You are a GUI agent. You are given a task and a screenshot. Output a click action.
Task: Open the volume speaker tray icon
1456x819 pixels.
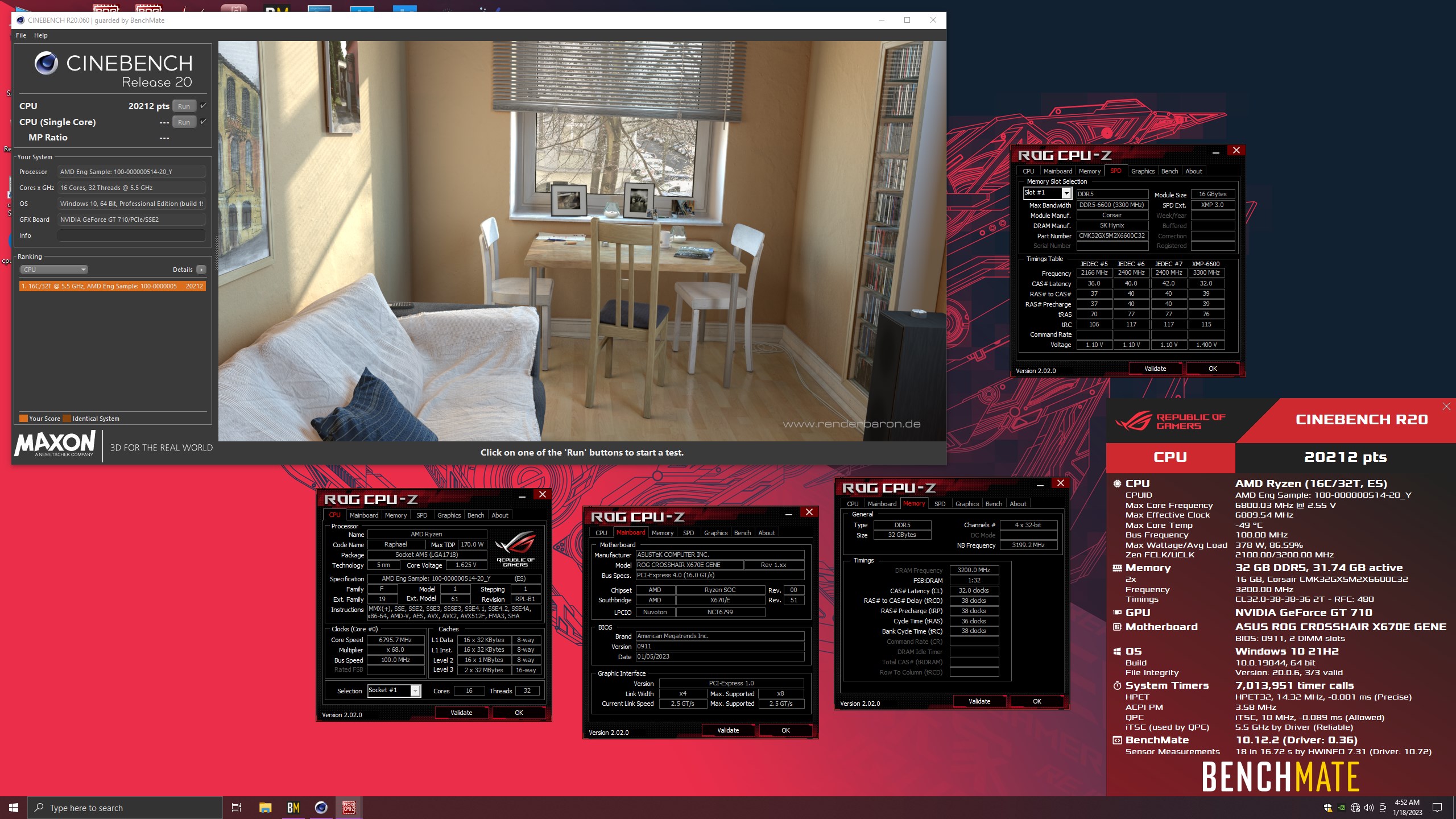point(1369,808)
